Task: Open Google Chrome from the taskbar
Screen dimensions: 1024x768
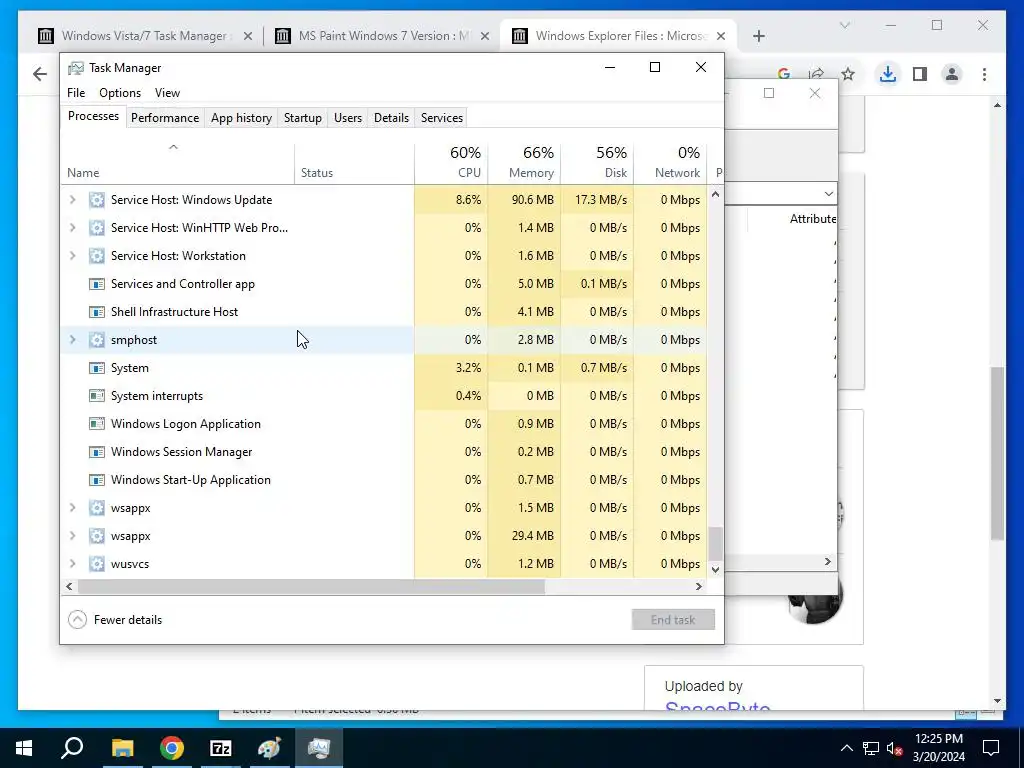Action: tap(172, 748)
